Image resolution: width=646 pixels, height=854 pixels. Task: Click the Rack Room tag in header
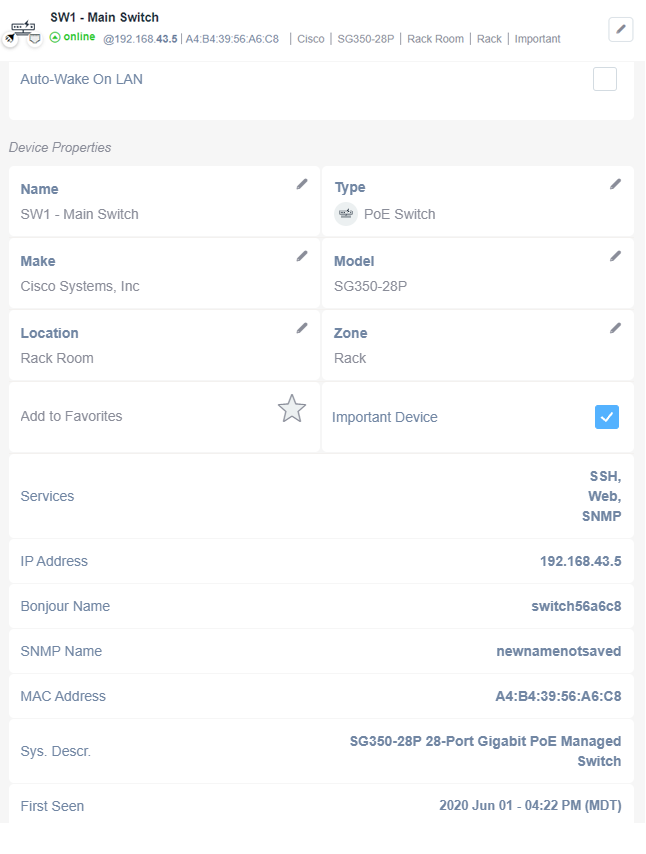[x=435, y=39]
